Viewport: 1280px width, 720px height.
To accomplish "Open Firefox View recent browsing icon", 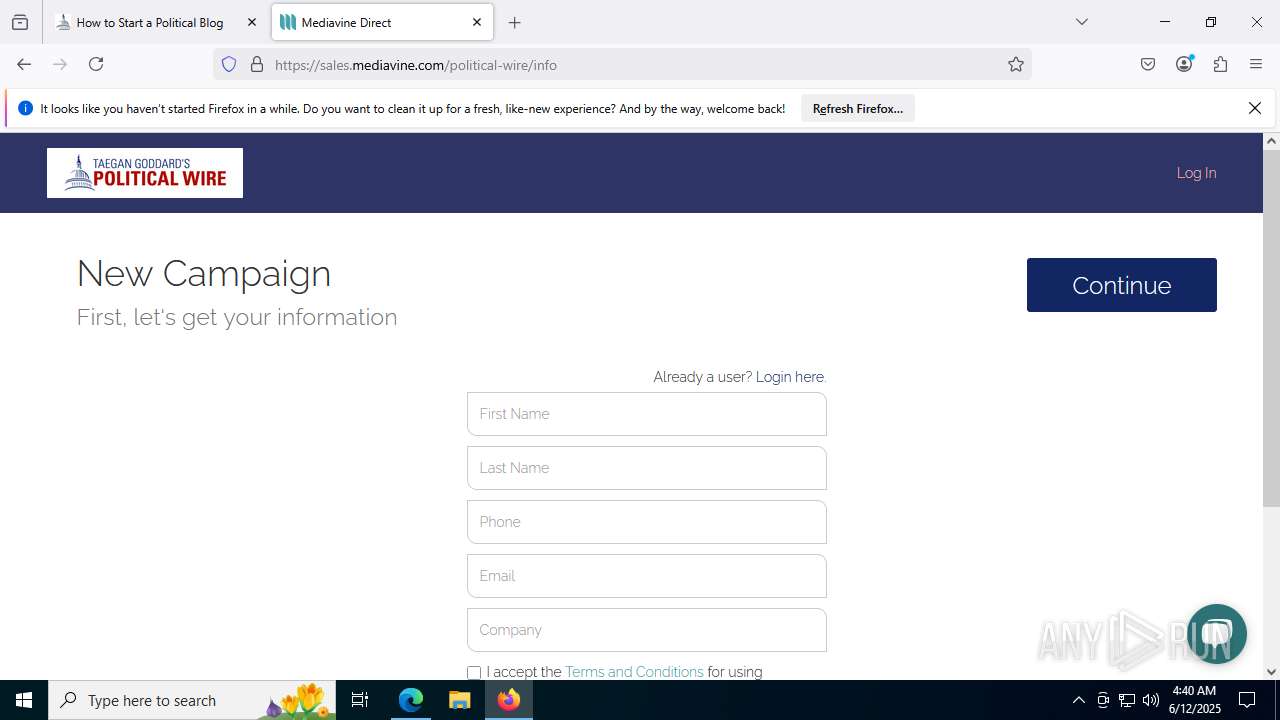I will [x=20, y=22].
